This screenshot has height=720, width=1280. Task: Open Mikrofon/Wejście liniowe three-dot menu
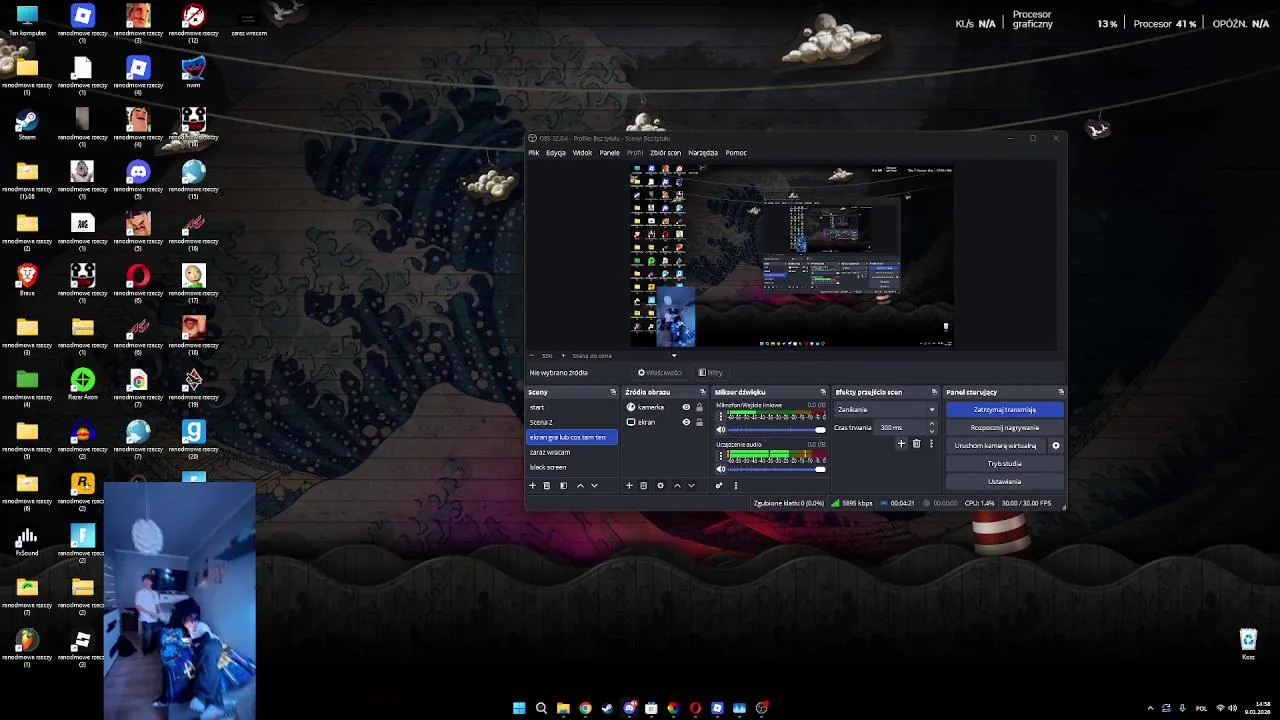pyautogui.click(x=720, y=417)
